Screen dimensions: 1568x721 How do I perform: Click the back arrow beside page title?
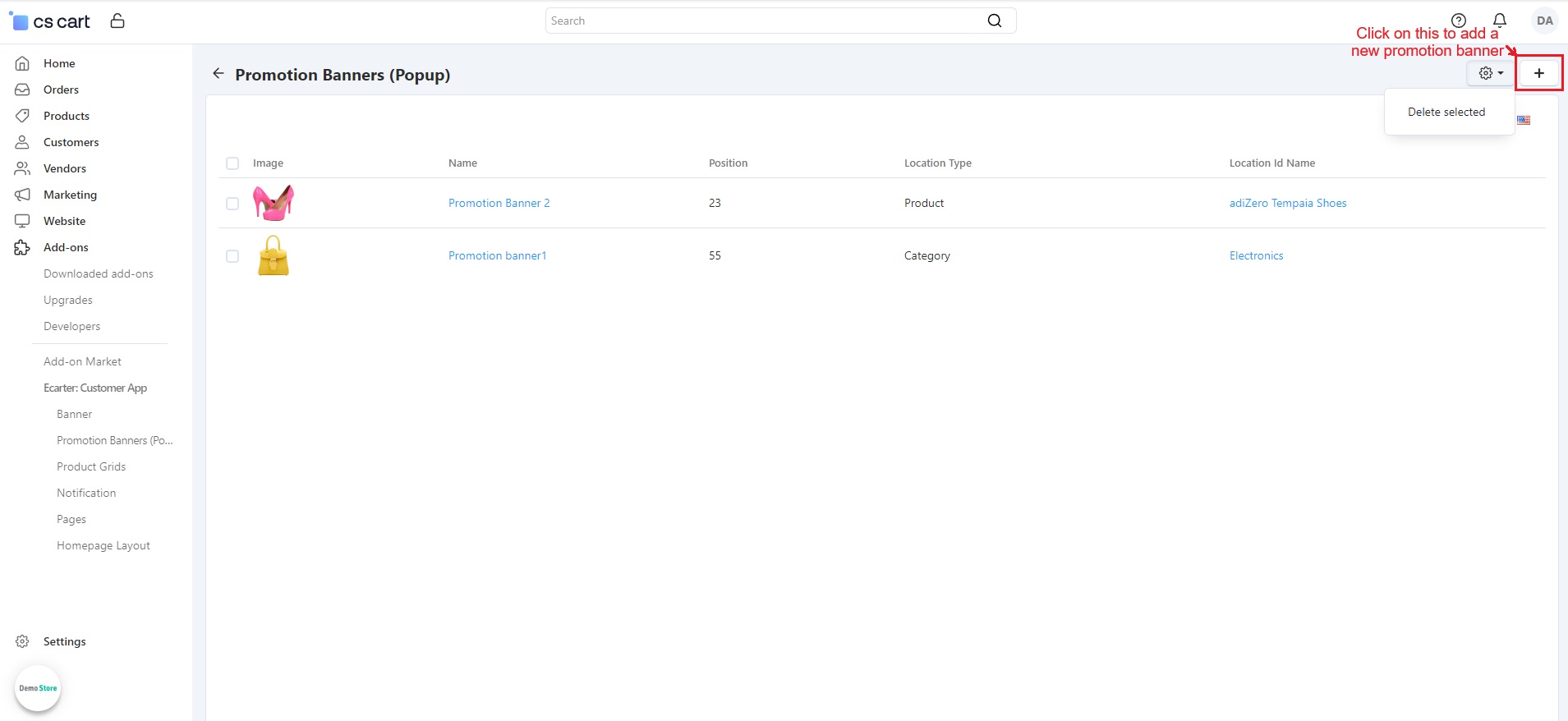click(x=218, y=74)
